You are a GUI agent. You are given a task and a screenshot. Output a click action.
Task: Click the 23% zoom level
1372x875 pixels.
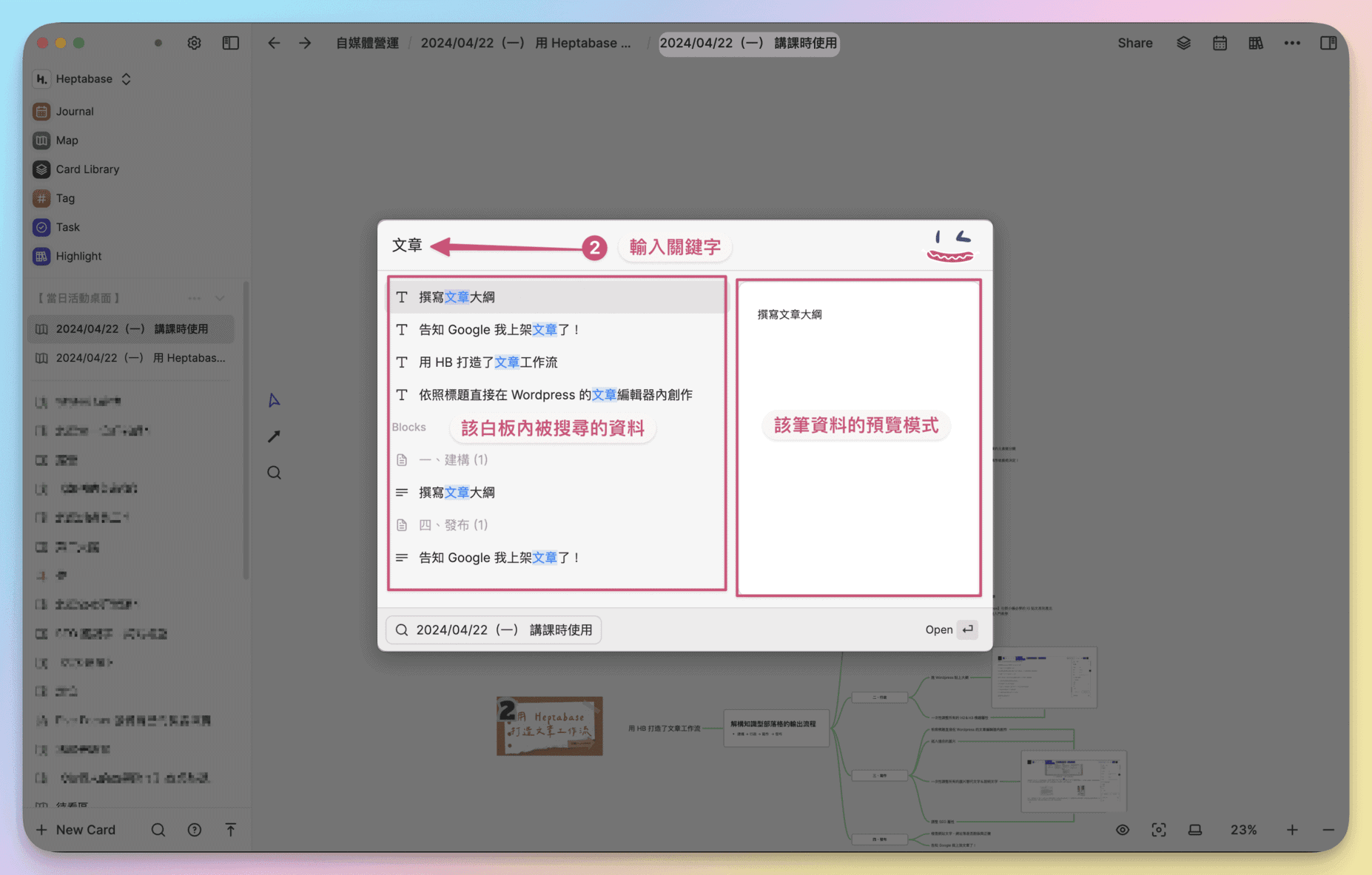click(x=1243, y=830)
